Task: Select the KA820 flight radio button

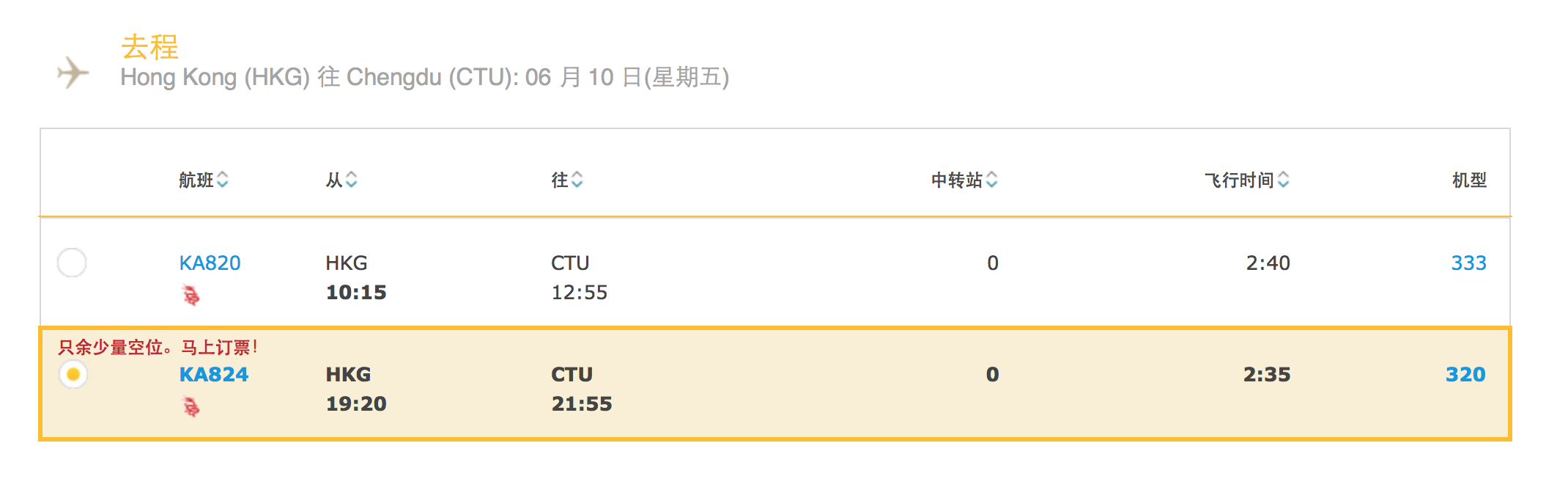Action: [72, 263]
